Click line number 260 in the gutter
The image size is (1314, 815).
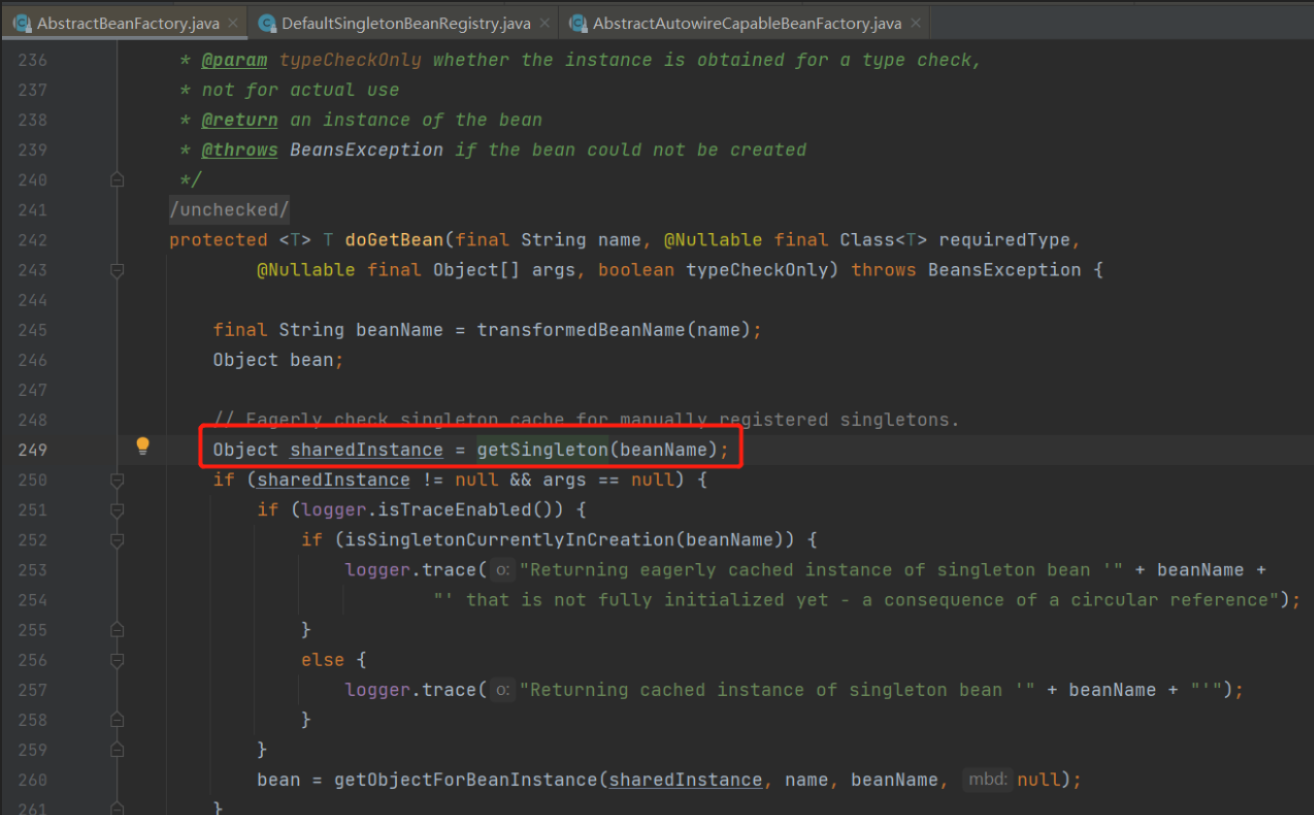pos(32,780)
